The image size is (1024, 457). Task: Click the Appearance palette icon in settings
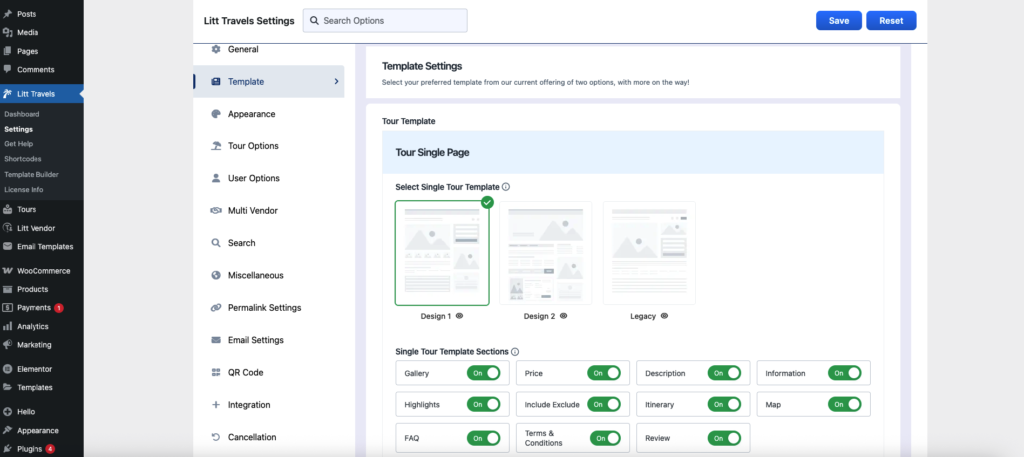point(216,114)
